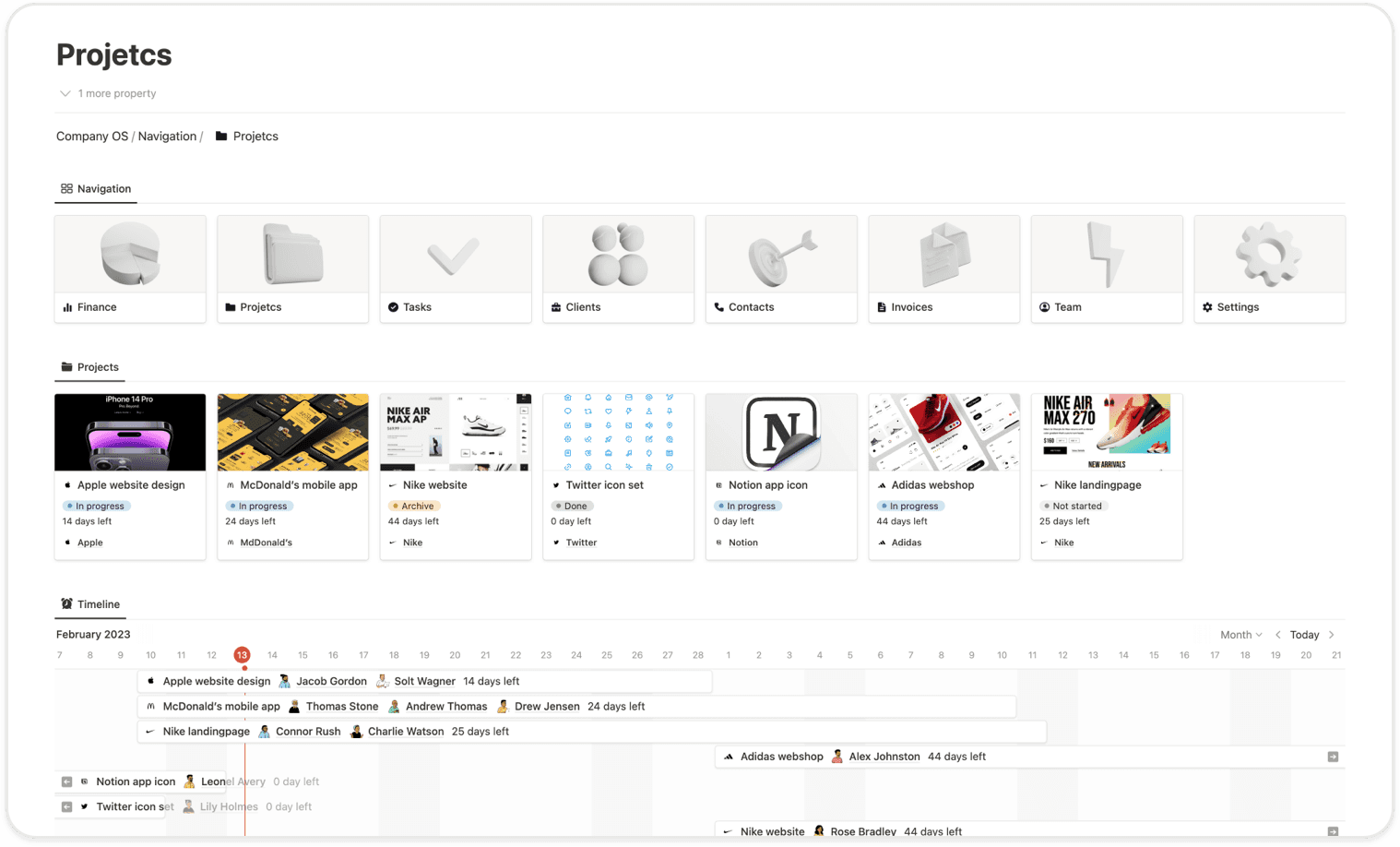Open the Tasks checkmark card
Screen dimensions: 1400x847
[x=456, y=268]
